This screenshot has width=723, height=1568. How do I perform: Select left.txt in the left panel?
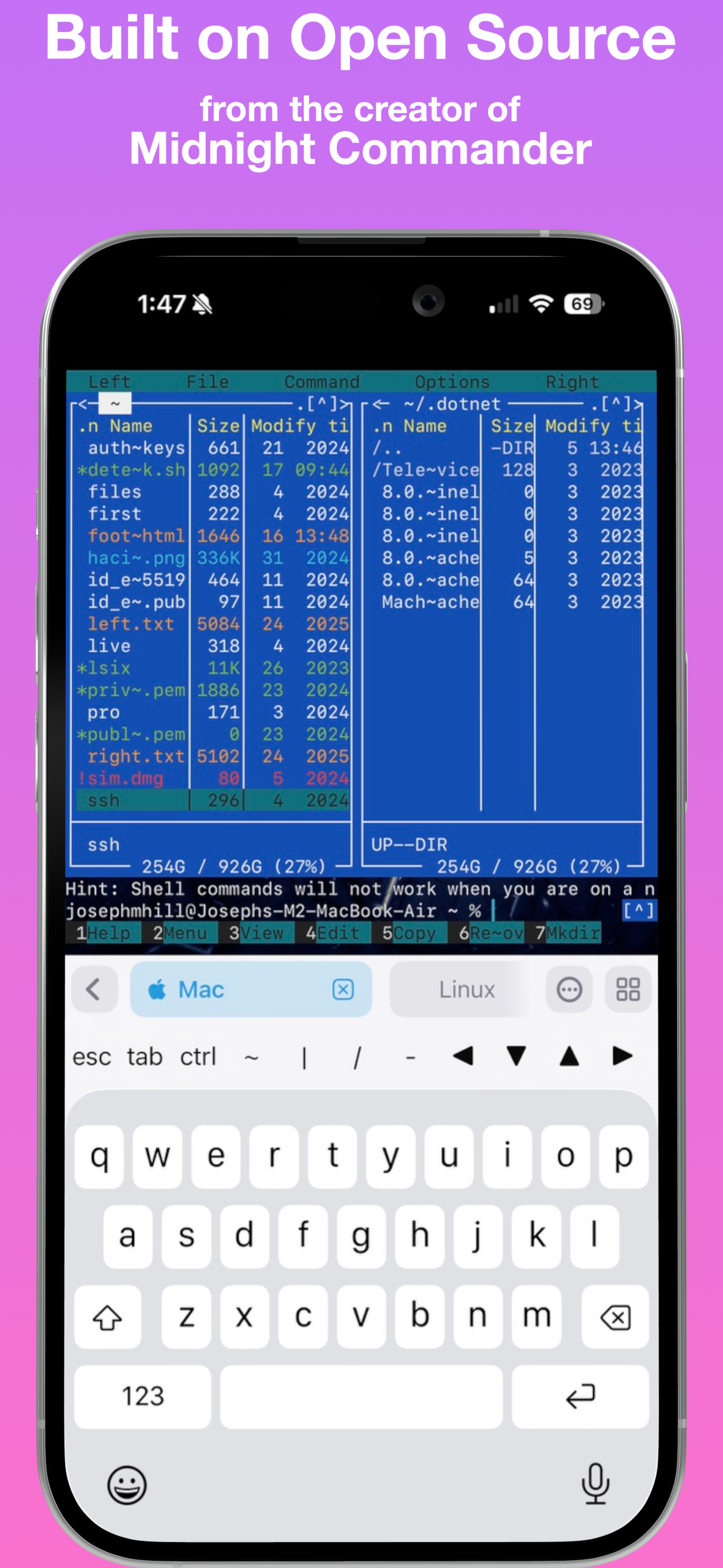click(x=213, y=624)
